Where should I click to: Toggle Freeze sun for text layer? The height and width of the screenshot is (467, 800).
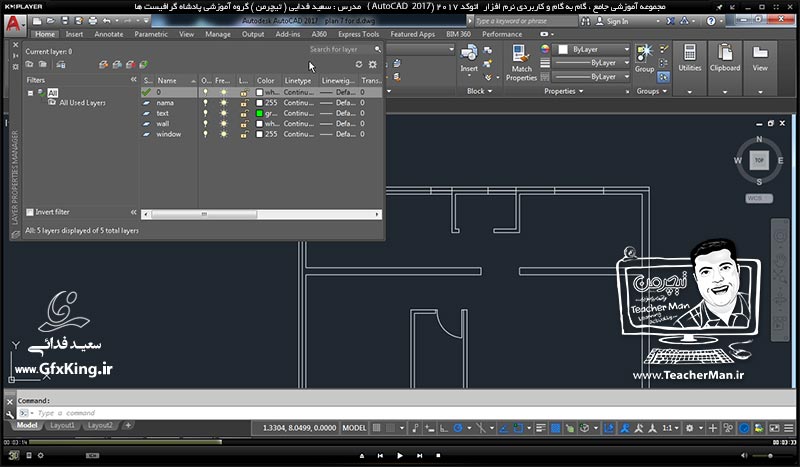223,113
